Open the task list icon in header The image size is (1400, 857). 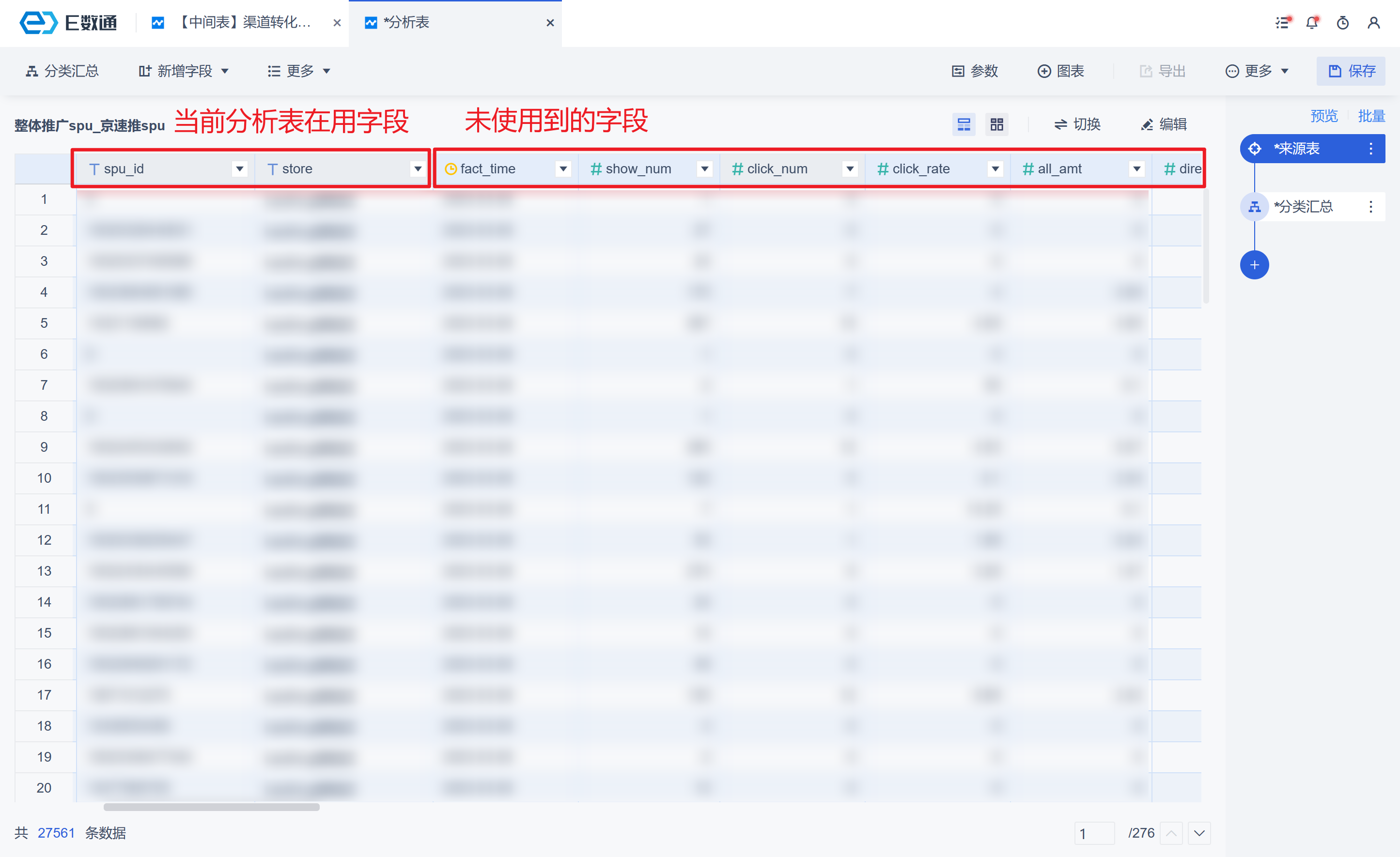tap(1282, 23)
